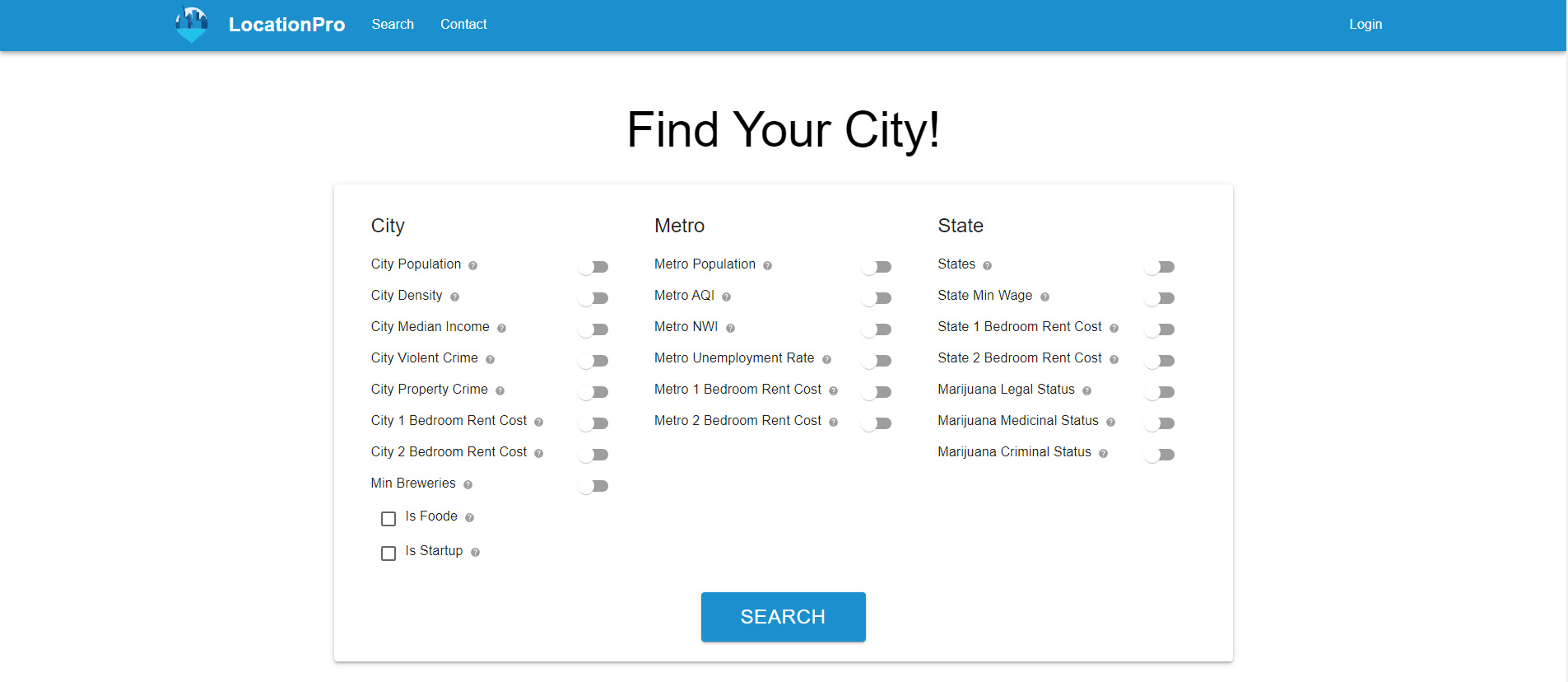Open the Search page in navbar
Viewport: 1568px width, 682px height.
click(393, 25)
